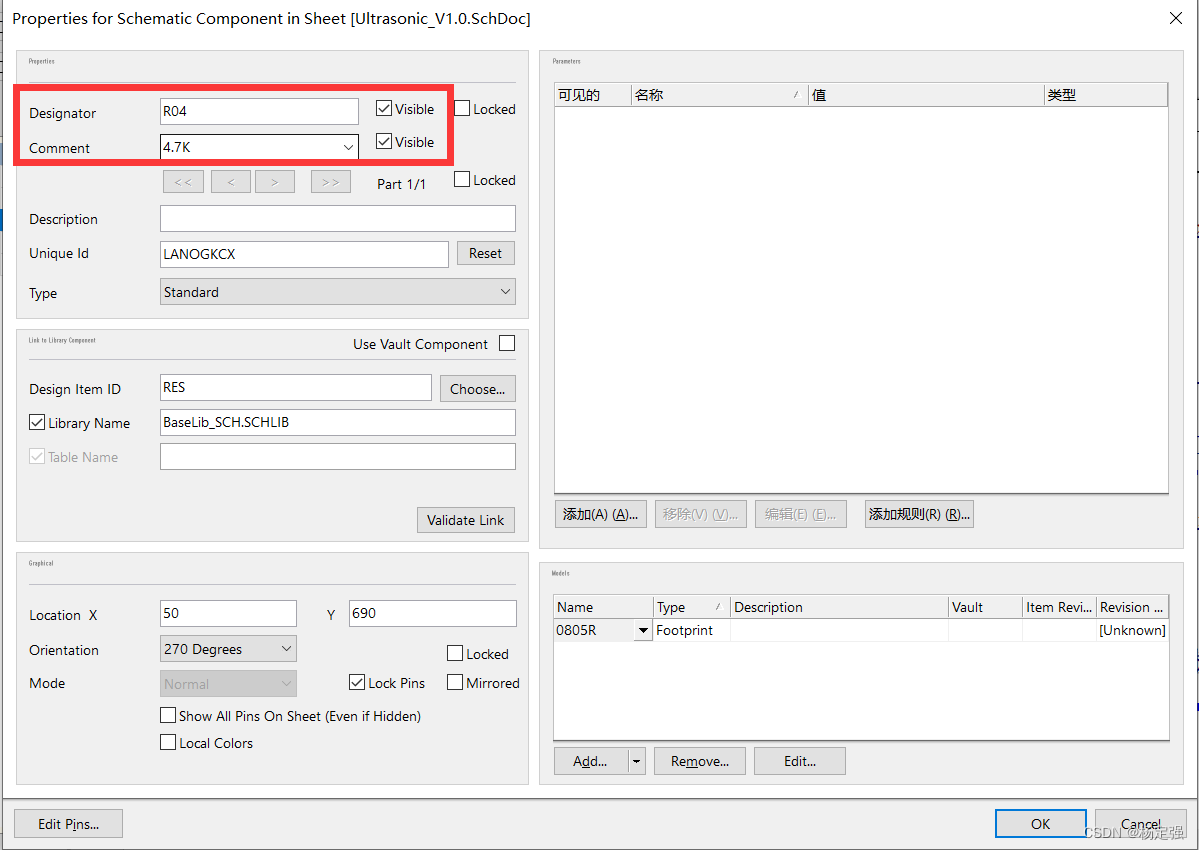The image size is (1199, 850).
Task: Go to previous part with < button
Action: 231,182
